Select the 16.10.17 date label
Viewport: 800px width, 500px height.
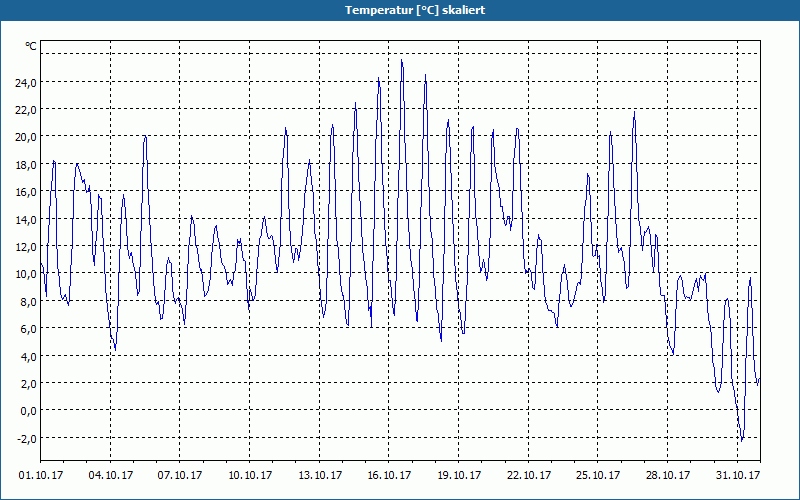point(389,475)
